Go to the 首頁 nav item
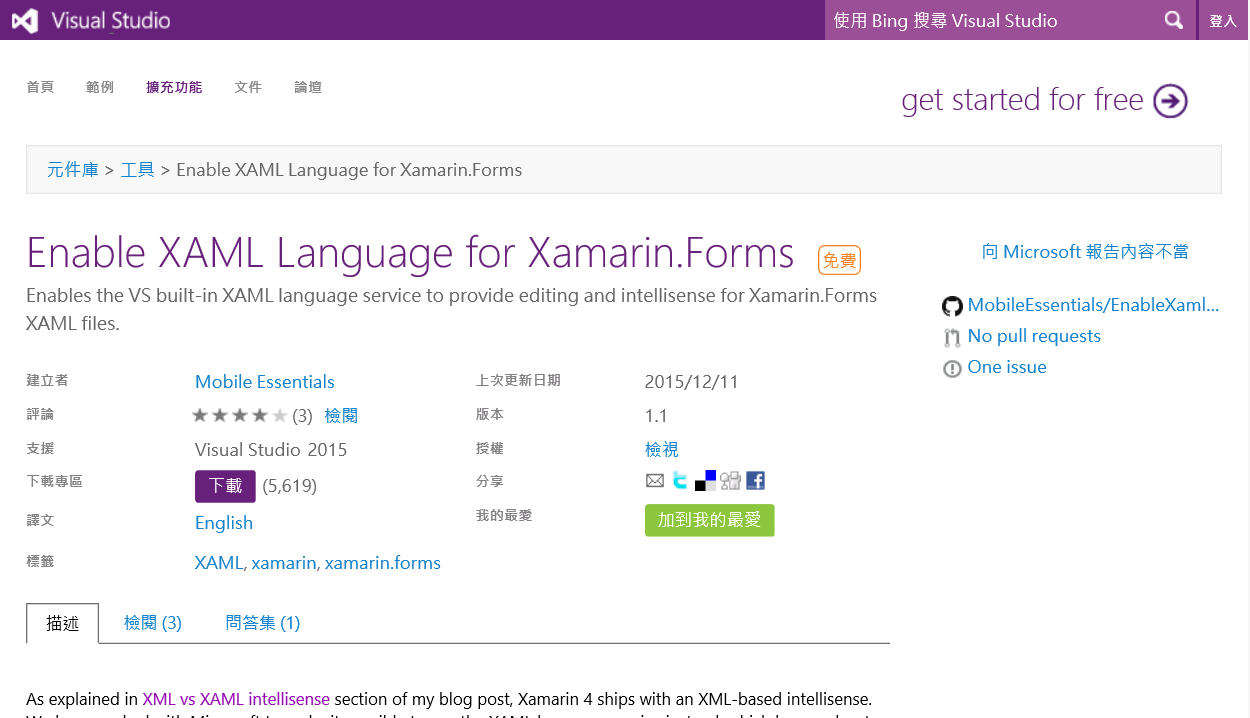 coord(40,87)
